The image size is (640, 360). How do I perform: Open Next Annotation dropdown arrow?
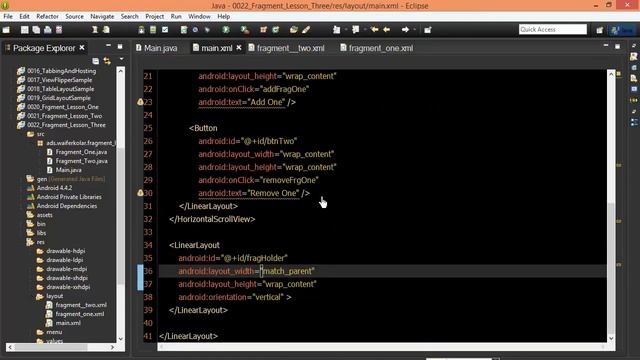(x=346, y=30)
